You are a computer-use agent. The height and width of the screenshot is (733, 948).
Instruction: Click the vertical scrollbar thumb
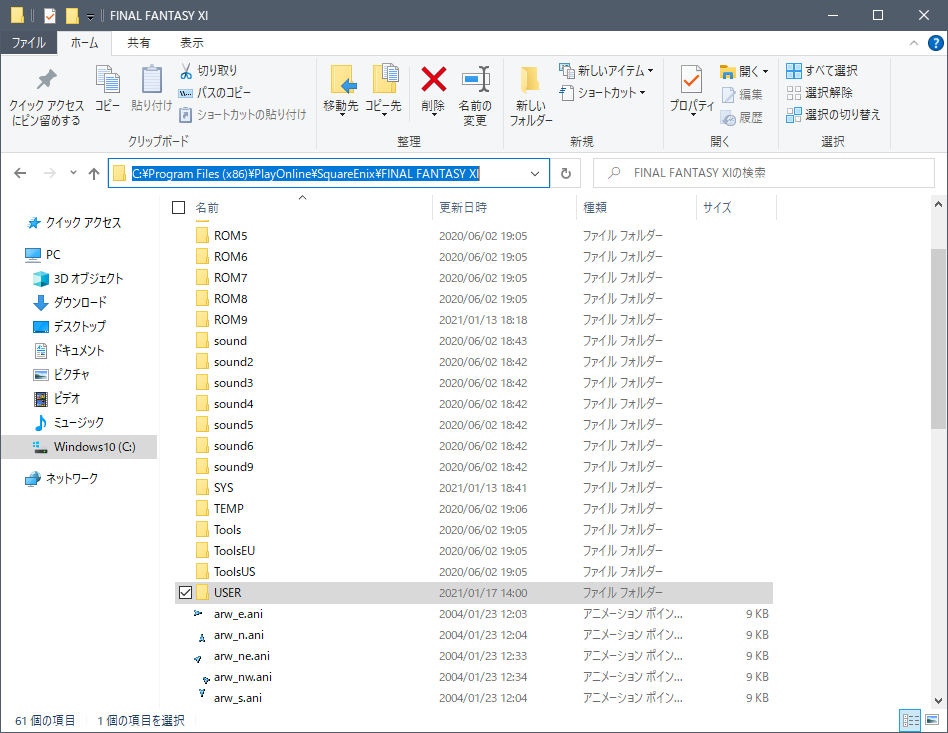click(x=938, y=339)
